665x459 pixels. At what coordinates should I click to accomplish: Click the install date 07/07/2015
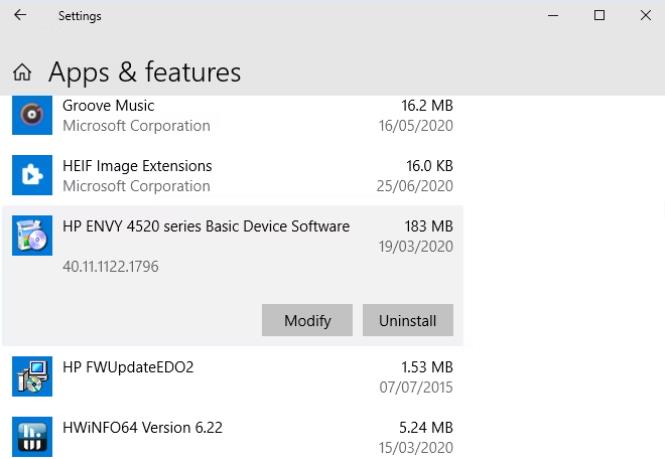click(416, 387)
